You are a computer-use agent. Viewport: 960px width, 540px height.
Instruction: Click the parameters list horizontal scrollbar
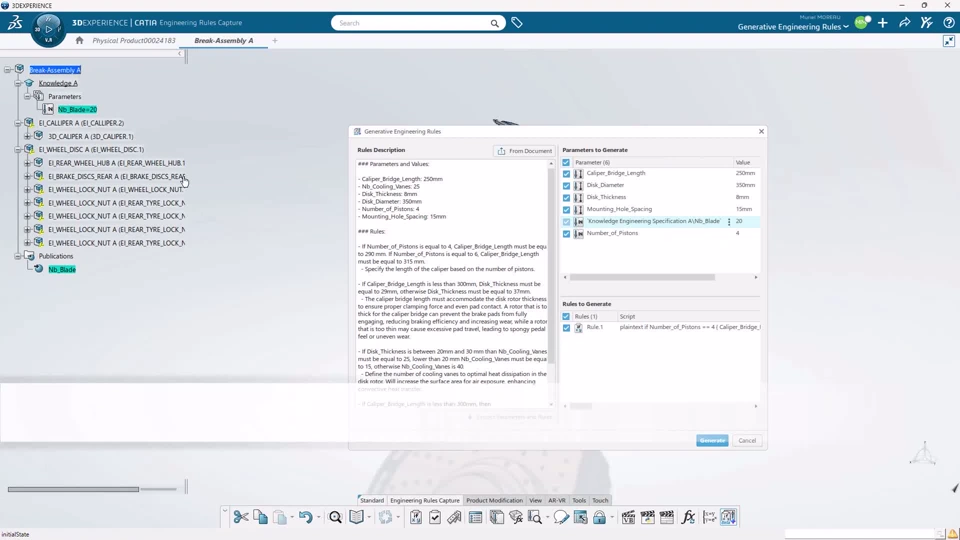pos(642,277)
